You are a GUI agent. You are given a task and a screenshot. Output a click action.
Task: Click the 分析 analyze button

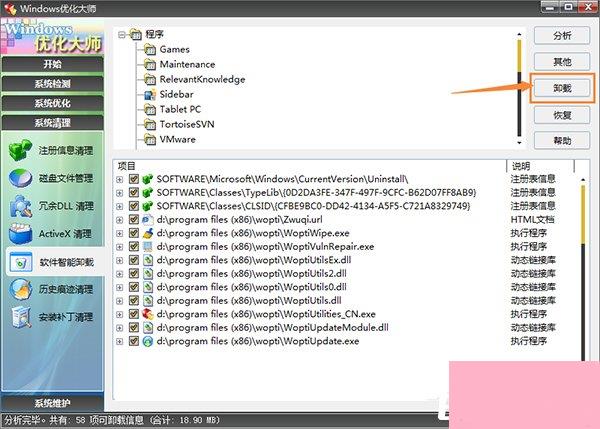click(562, 36)
